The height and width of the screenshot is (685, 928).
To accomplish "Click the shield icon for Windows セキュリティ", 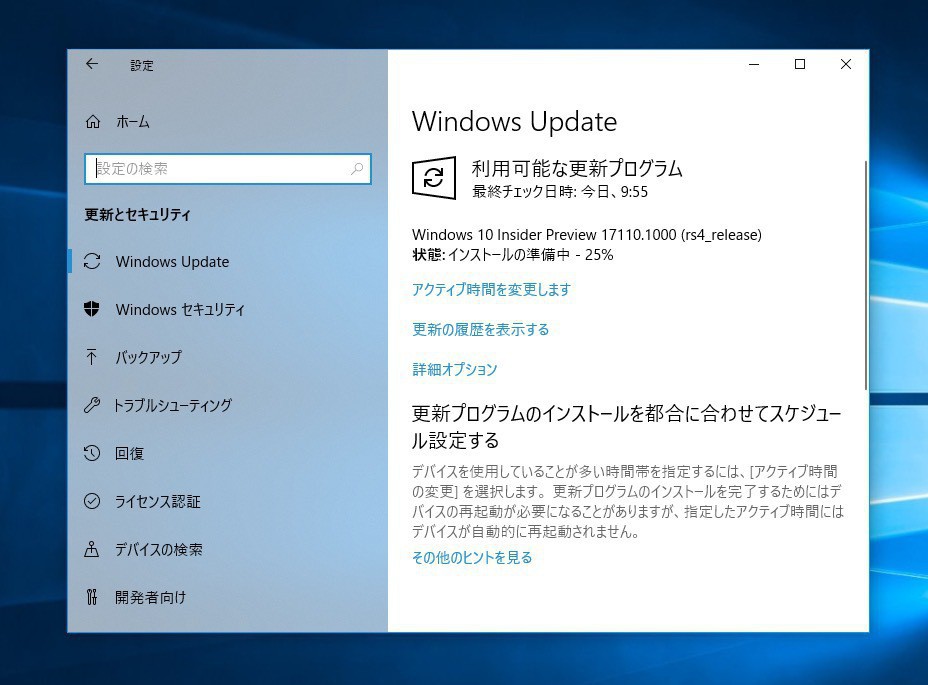I will 92,308.
